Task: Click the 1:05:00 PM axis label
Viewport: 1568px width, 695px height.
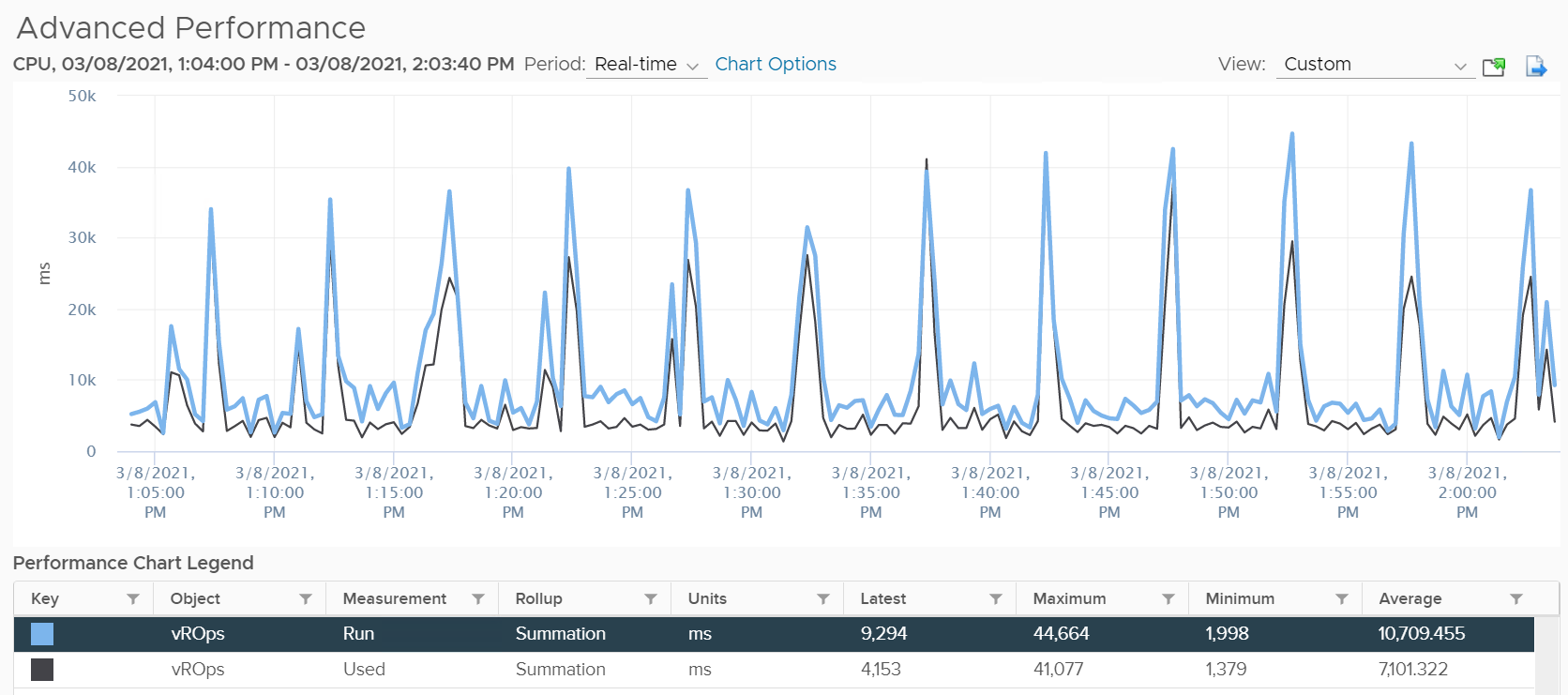Action: point(156,492)
